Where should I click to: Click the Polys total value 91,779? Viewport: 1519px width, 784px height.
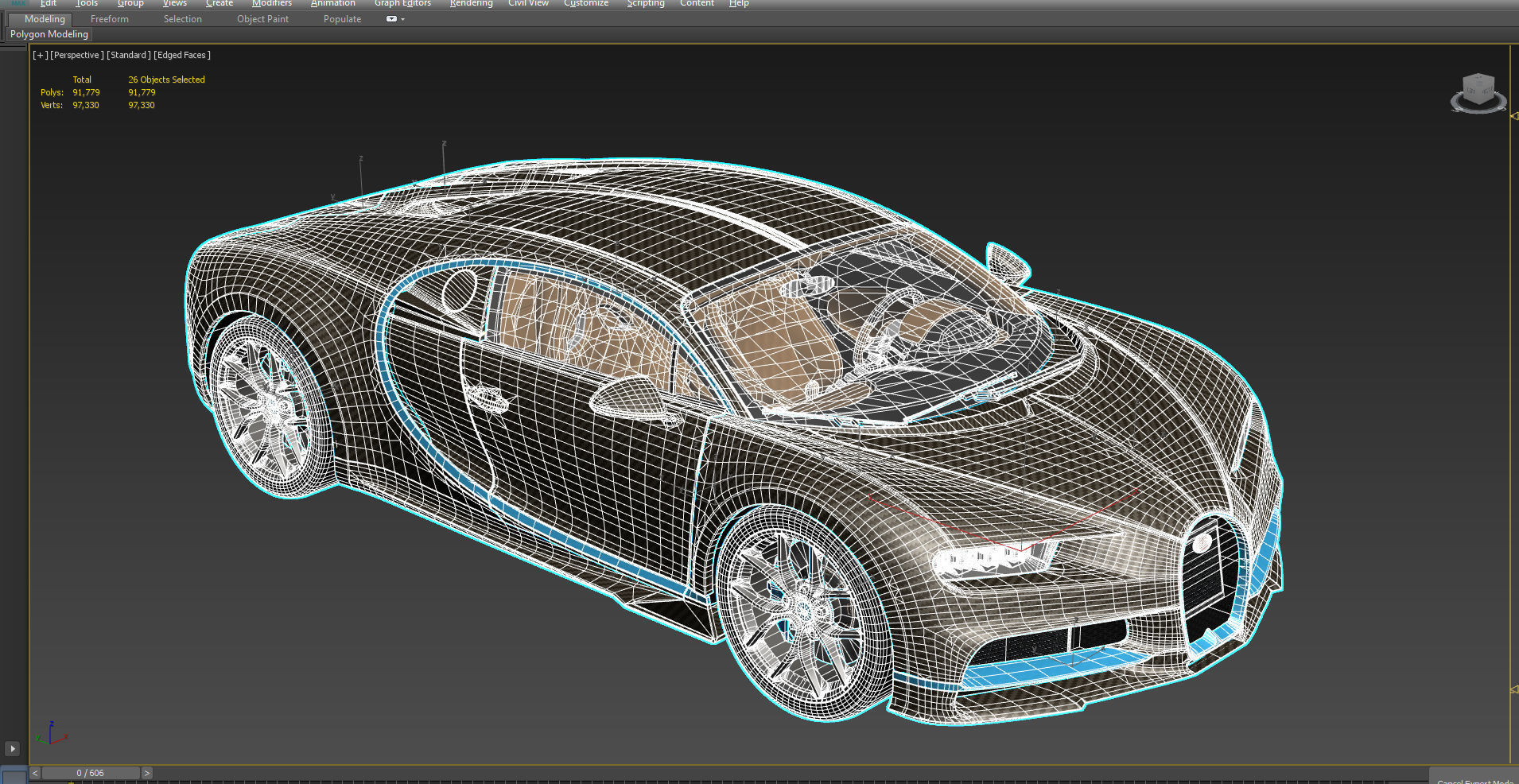coord(86,92)
